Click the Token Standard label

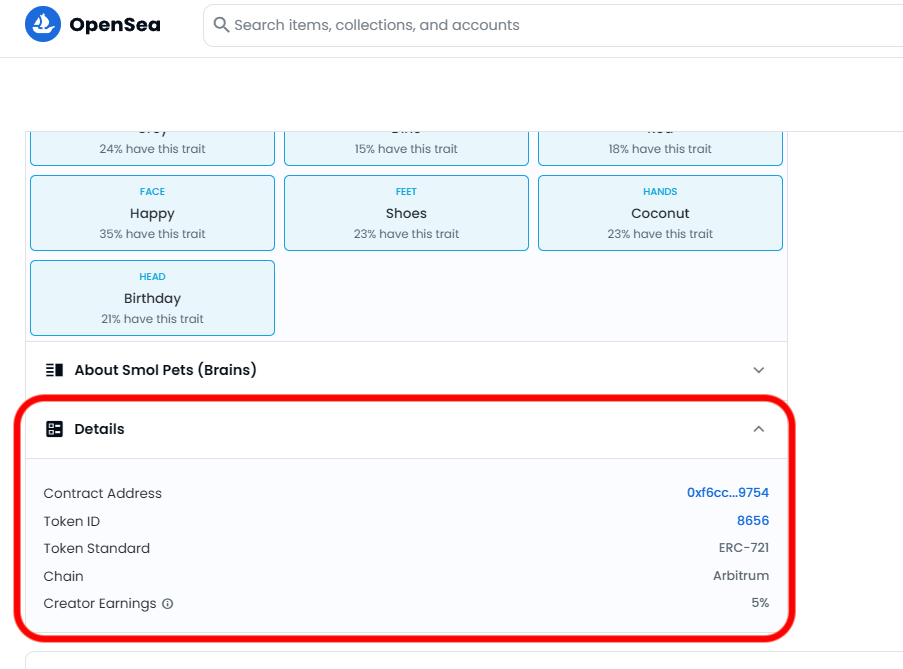[97, 549]
